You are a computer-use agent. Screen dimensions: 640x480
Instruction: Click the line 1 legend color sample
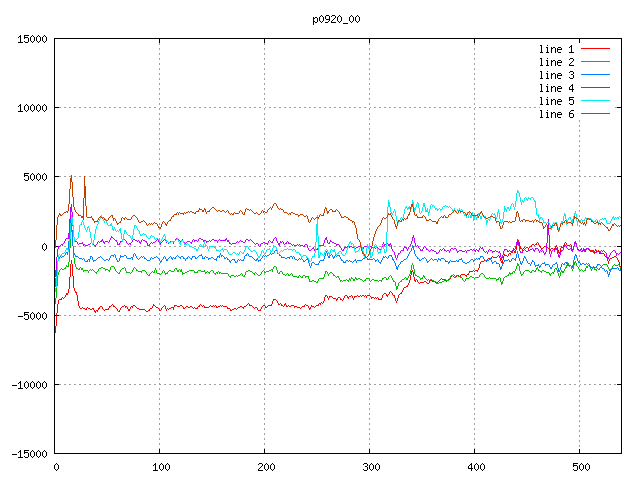click(x=595, y=49)
